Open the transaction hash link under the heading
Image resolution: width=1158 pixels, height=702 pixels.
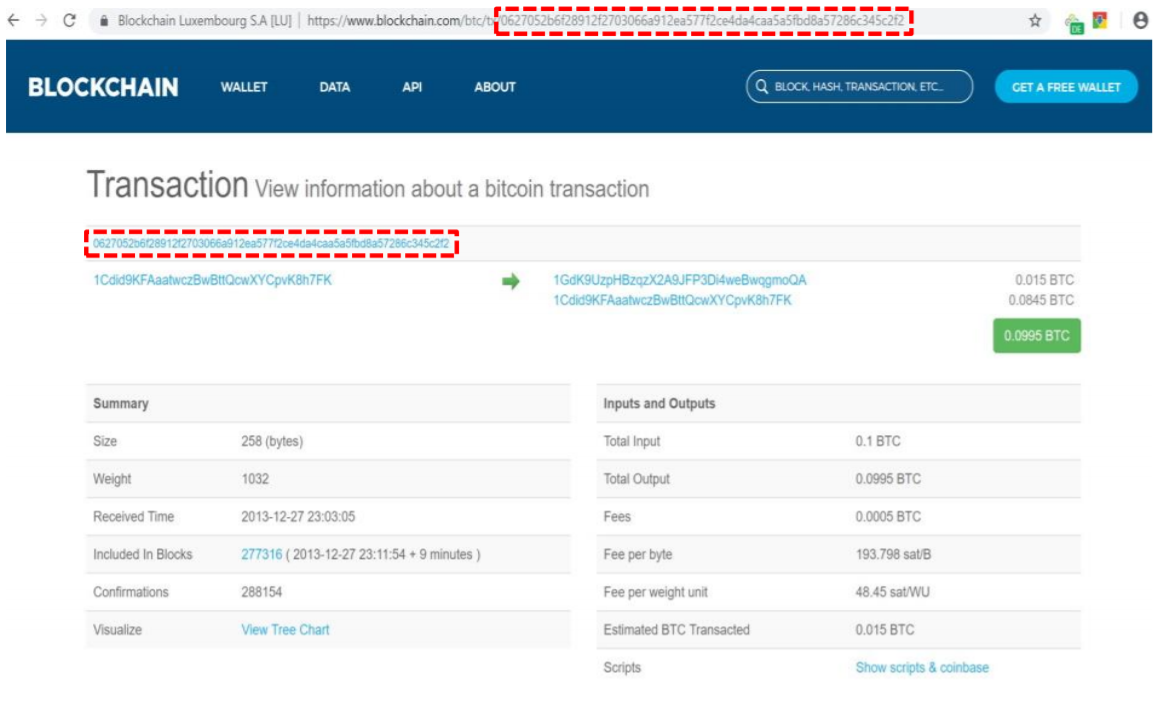point(270,244)
